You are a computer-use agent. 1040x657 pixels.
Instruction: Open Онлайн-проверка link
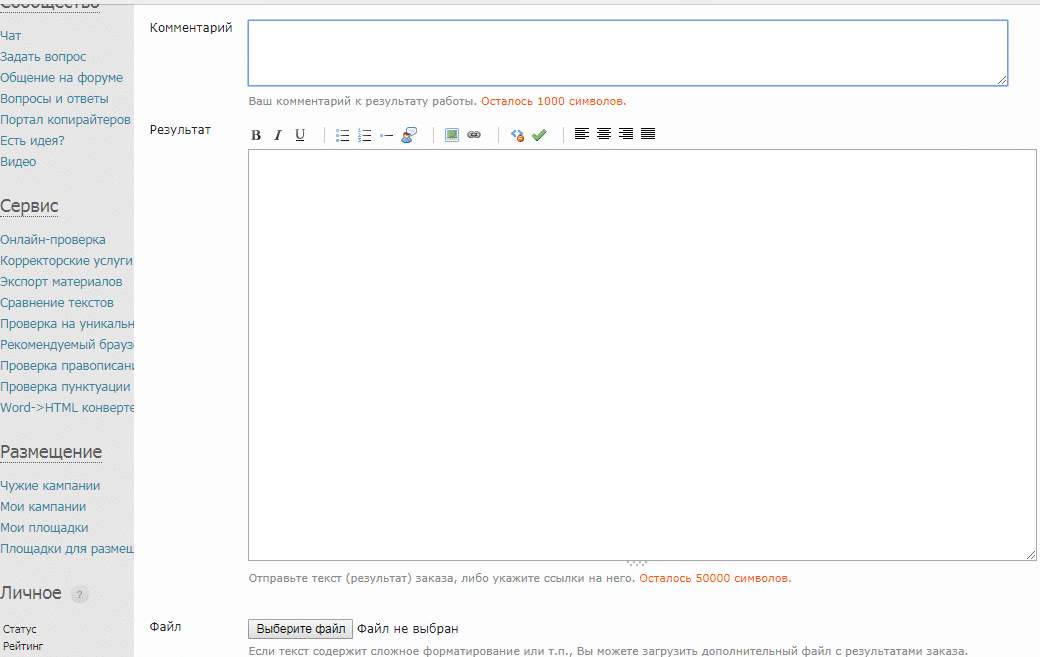click(x=53, y=240)
